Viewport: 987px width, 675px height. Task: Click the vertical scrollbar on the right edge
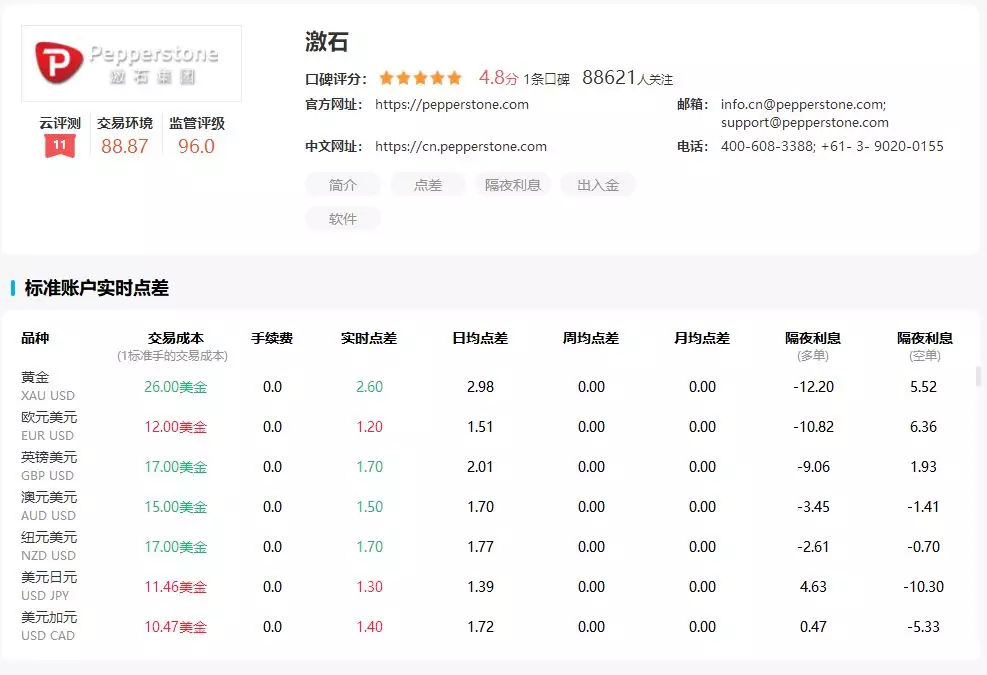979,376
